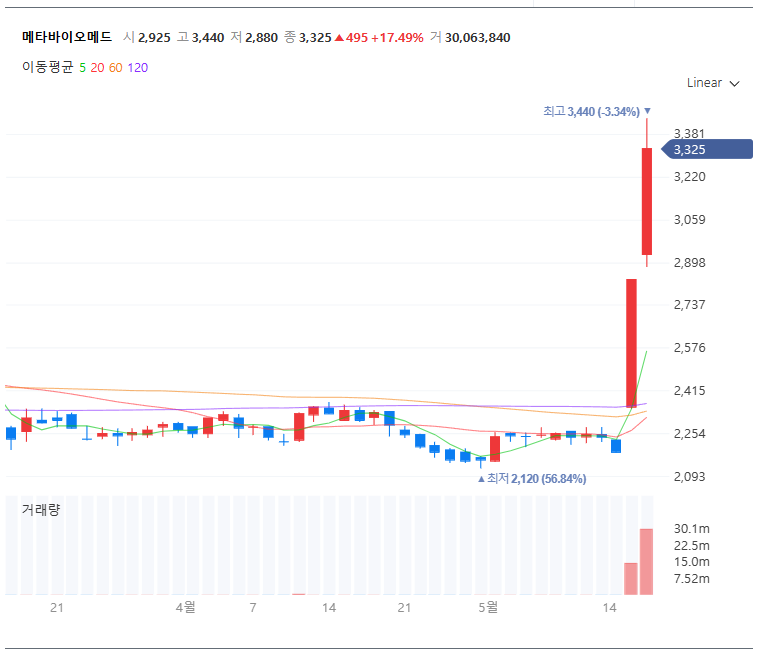Click the second-largest red volume bar
The image size is (759, 653).
(631, 578)
